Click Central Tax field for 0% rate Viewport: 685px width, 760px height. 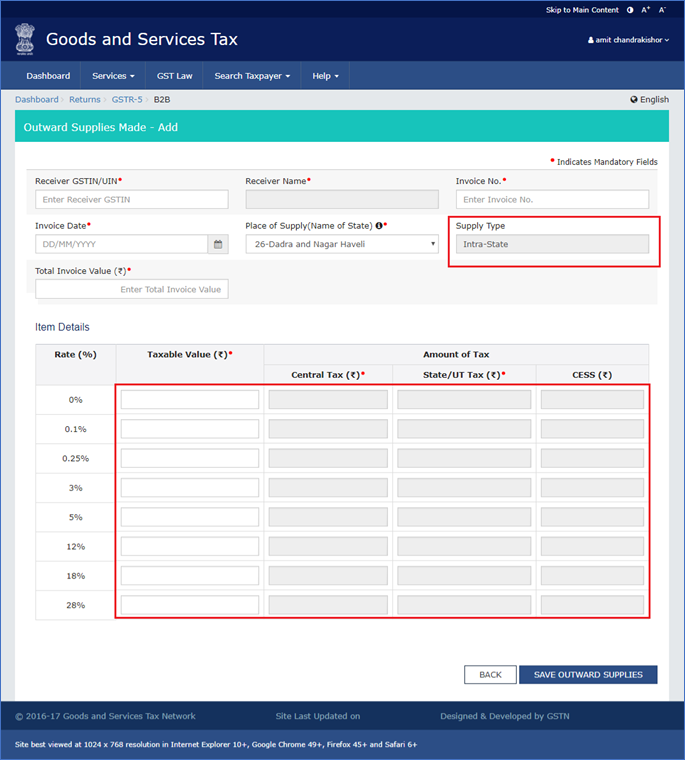point(328,400)
